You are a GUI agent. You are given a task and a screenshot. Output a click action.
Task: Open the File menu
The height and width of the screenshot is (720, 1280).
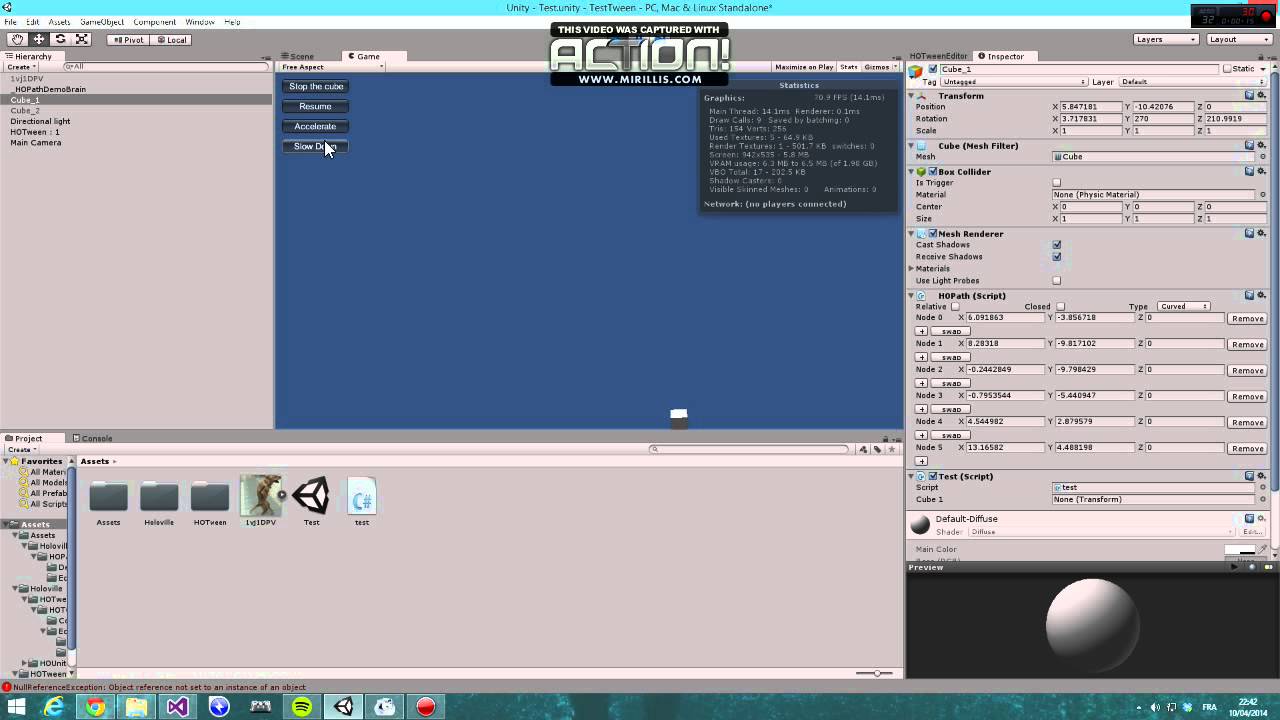(10, 22)
